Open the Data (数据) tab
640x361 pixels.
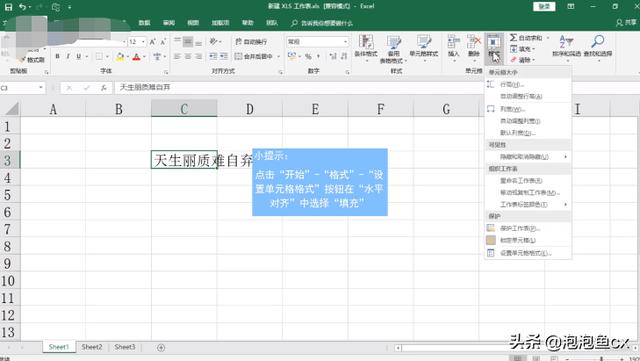pos(144,23)
